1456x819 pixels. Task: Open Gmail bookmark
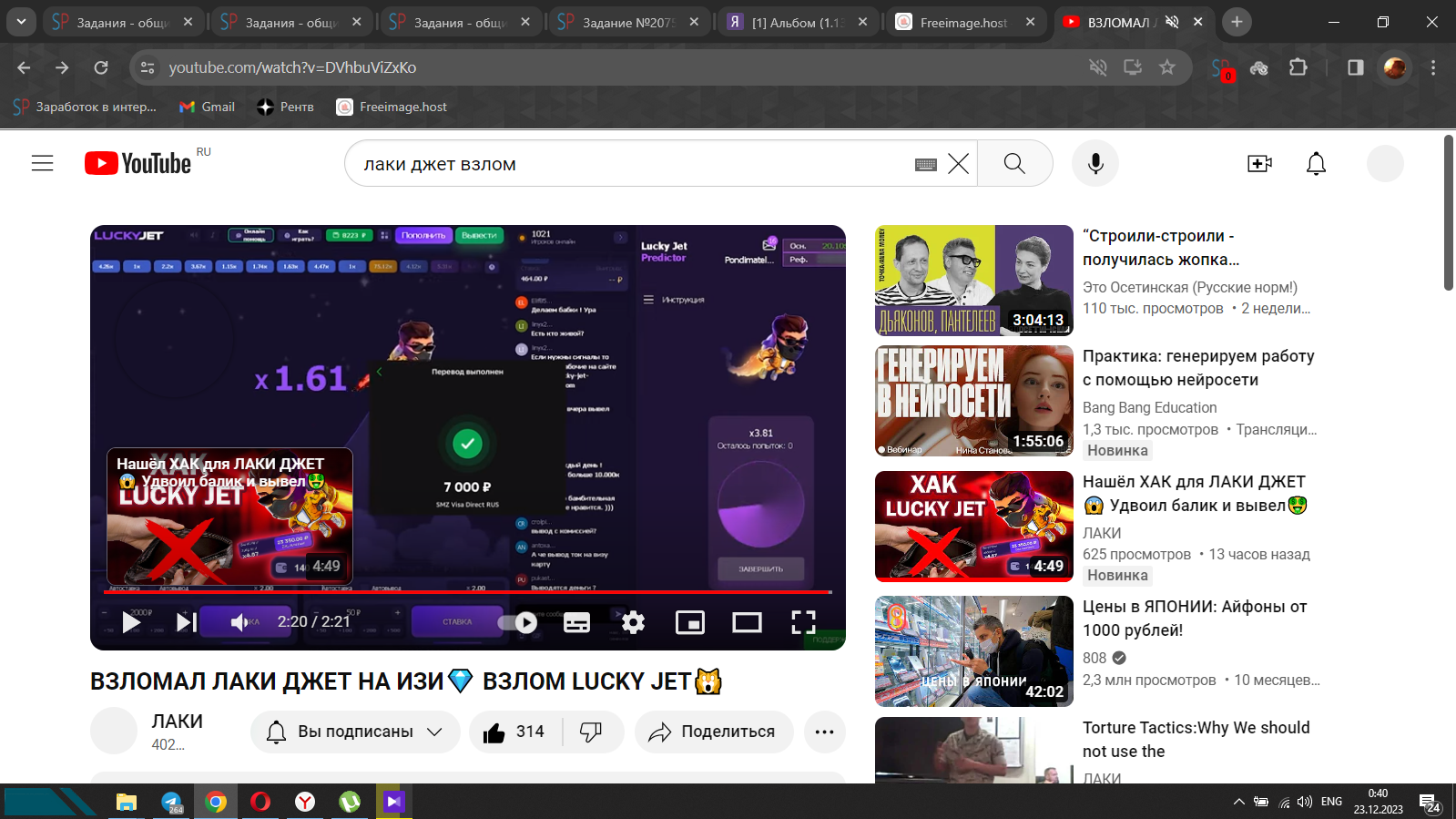click(207, 107)
